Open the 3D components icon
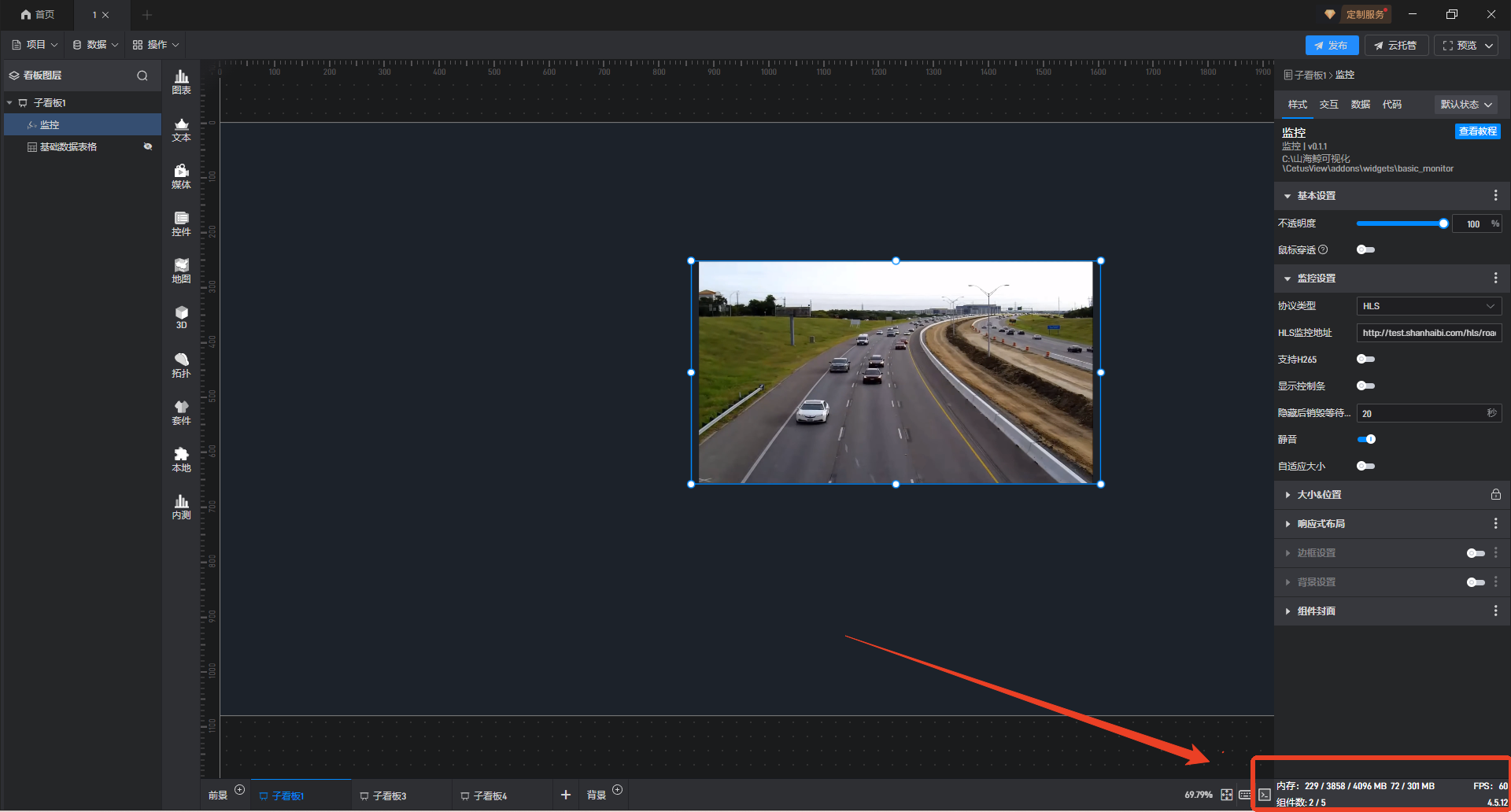The height and width of the screenshot is (812, 1511). click(181, 317)
